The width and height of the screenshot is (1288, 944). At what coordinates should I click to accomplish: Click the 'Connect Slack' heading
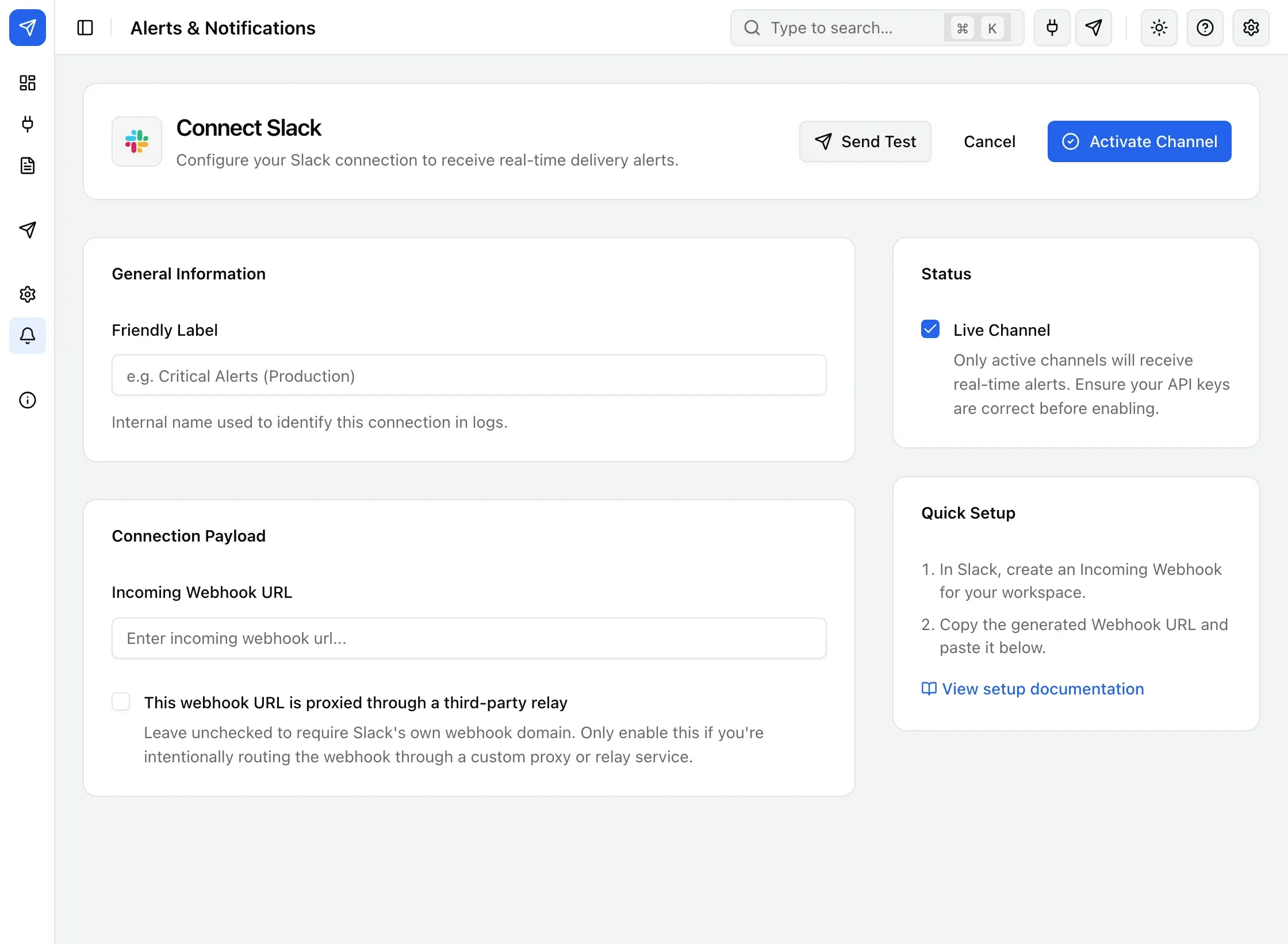[x=248, y=128]
